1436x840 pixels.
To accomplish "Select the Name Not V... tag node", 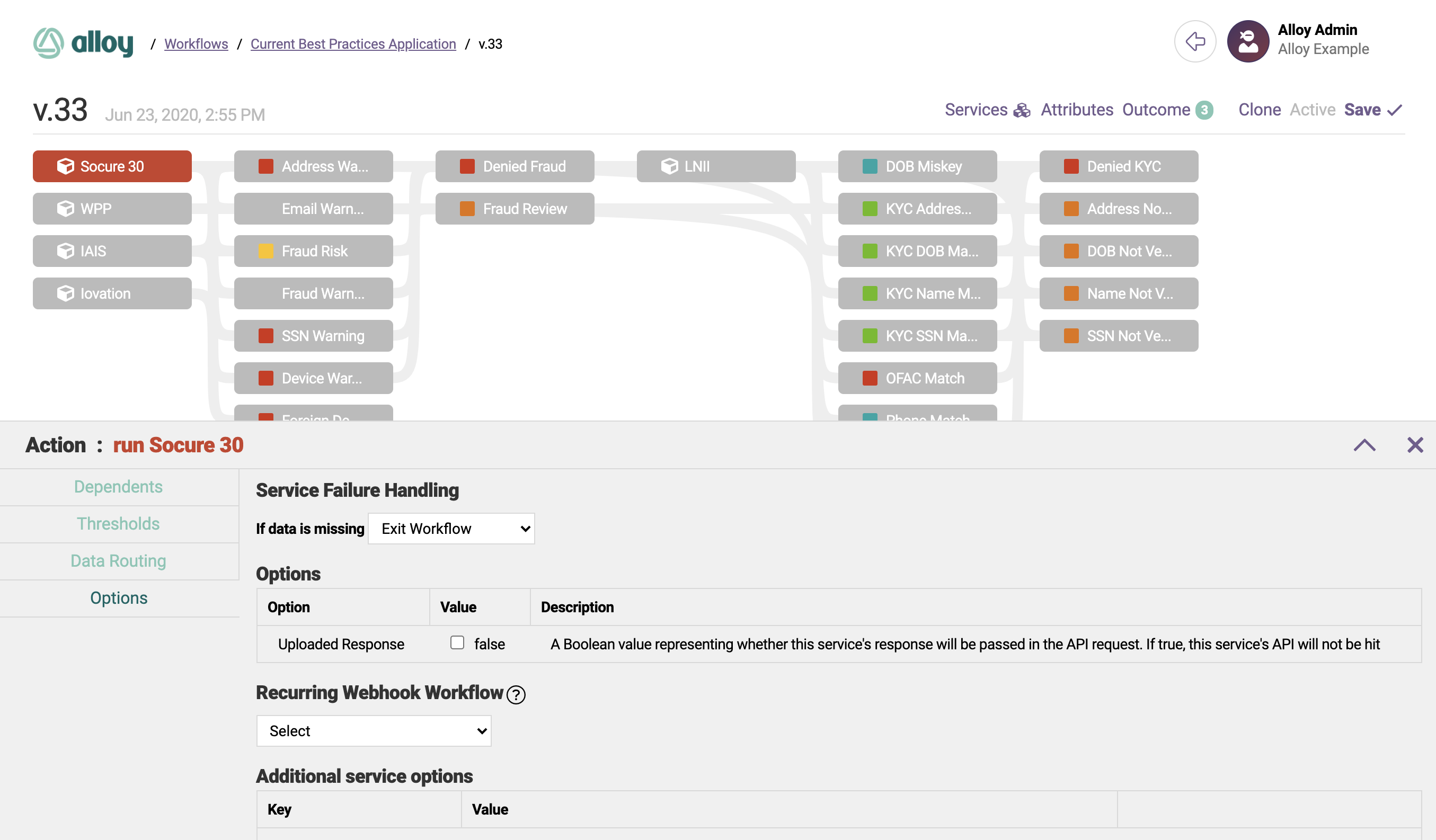I will 1119,293.
